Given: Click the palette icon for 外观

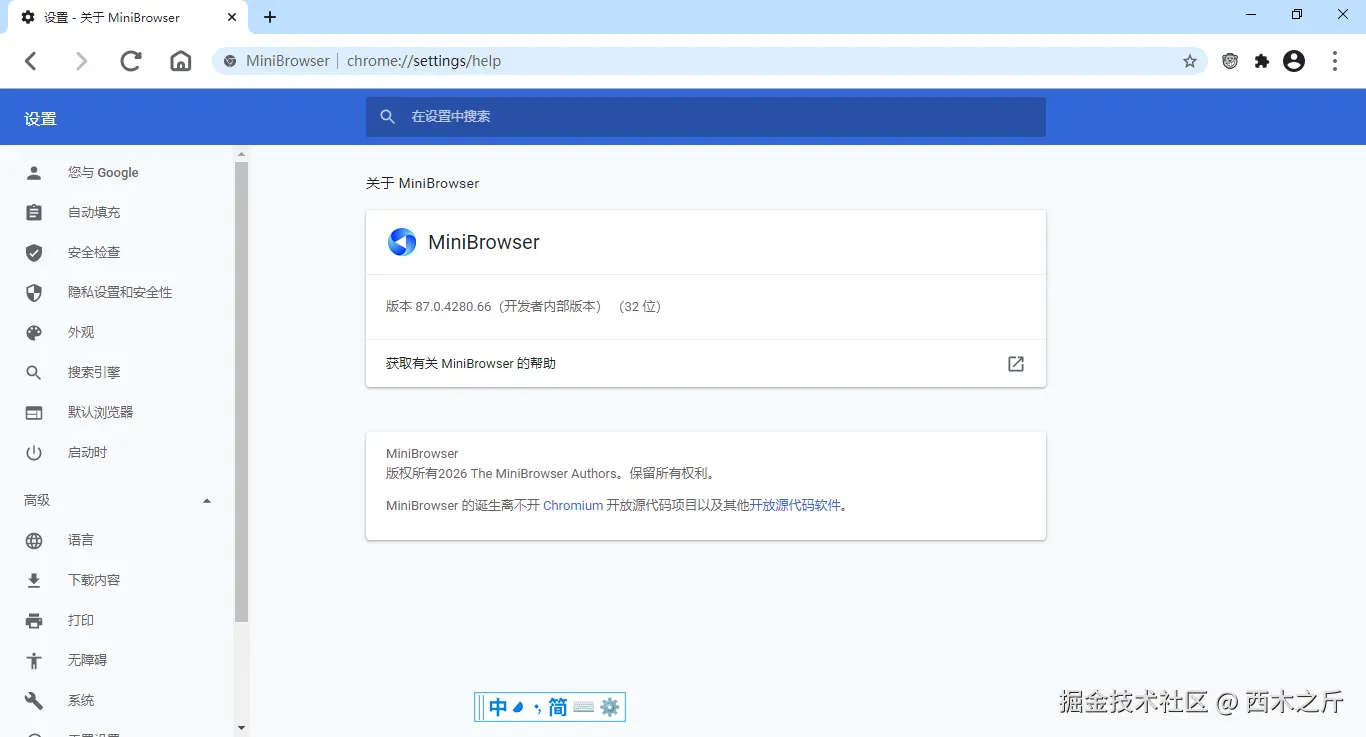Looking at the screenshot, I should (x=34, y=333).
